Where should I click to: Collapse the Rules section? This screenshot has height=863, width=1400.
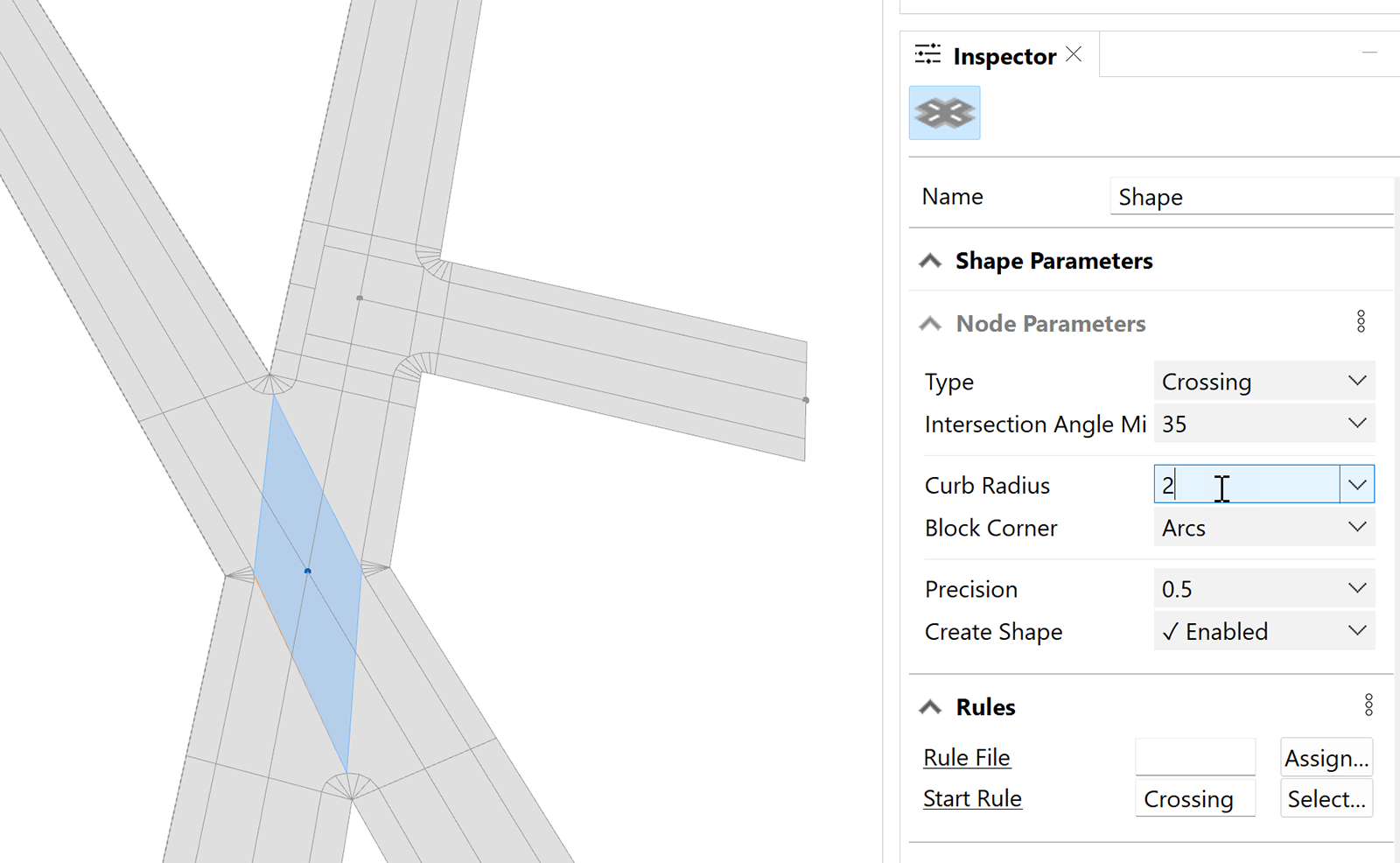[x=930, y=706]
